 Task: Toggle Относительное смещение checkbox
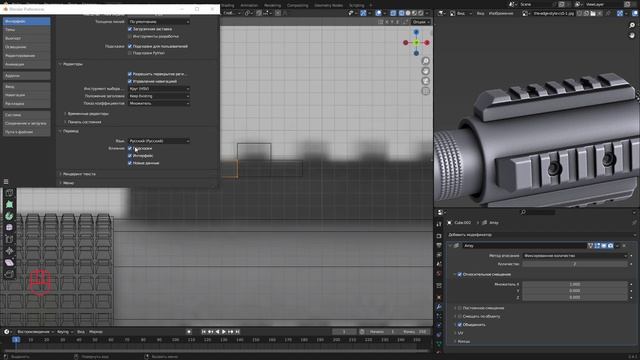pyautogui.click(x=460, y=274)
